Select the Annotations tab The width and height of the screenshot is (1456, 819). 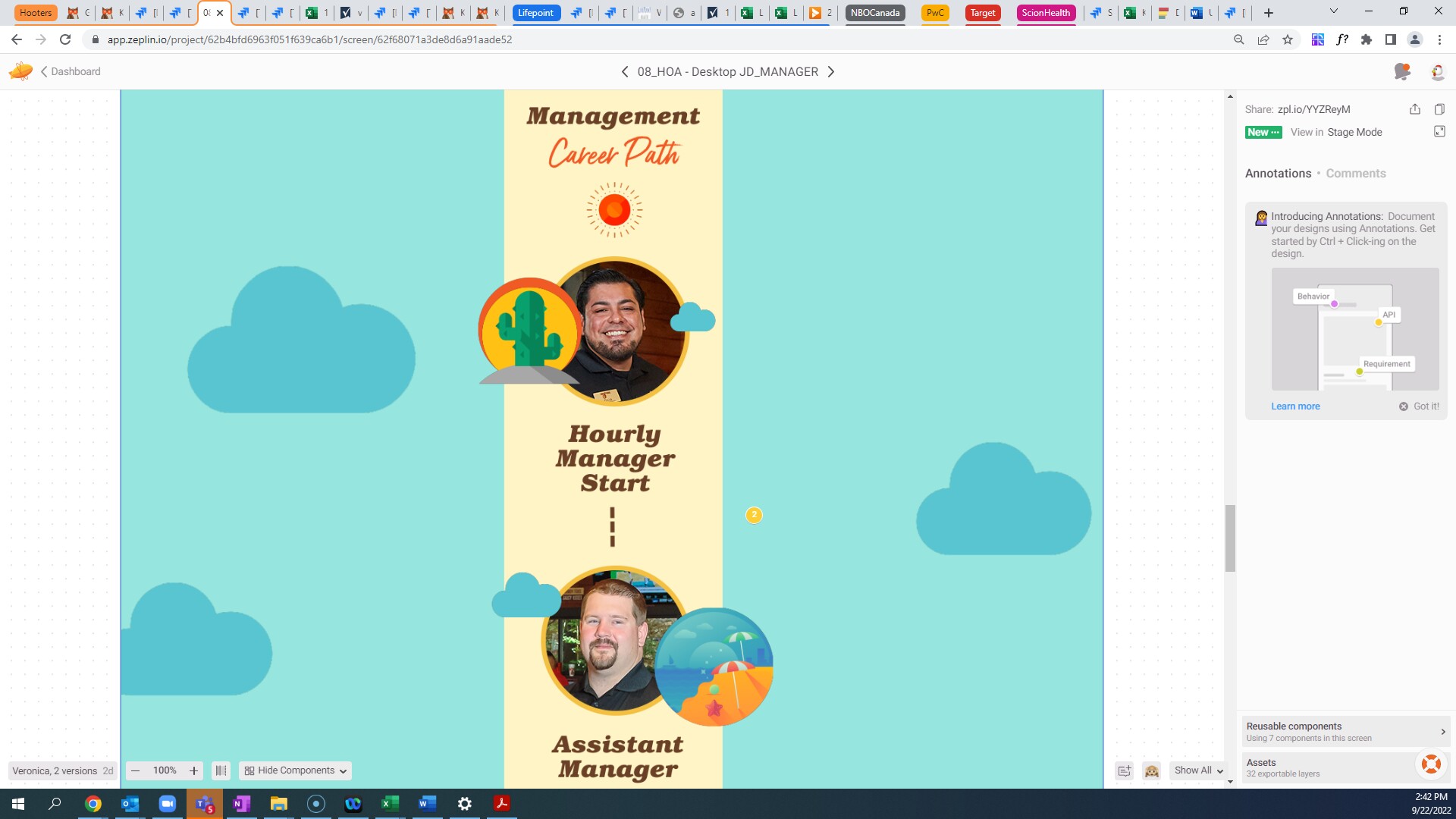pos(1278,173)
